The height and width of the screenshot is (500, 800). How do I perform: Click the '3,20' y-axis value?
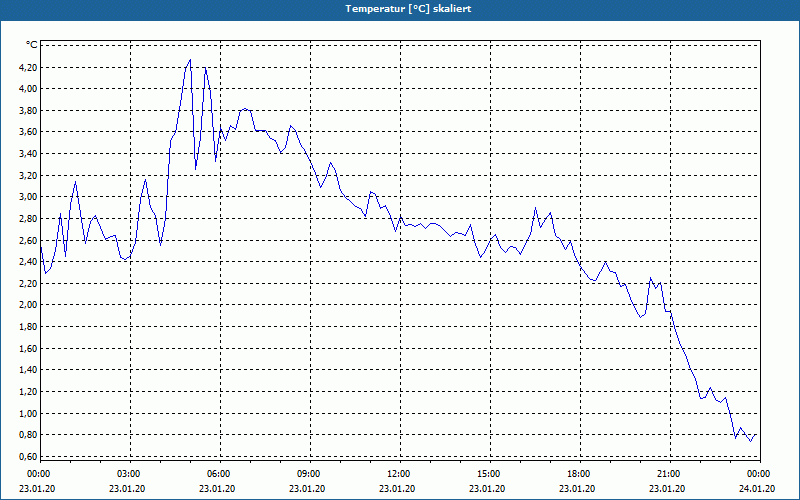[x=28, y=175]
